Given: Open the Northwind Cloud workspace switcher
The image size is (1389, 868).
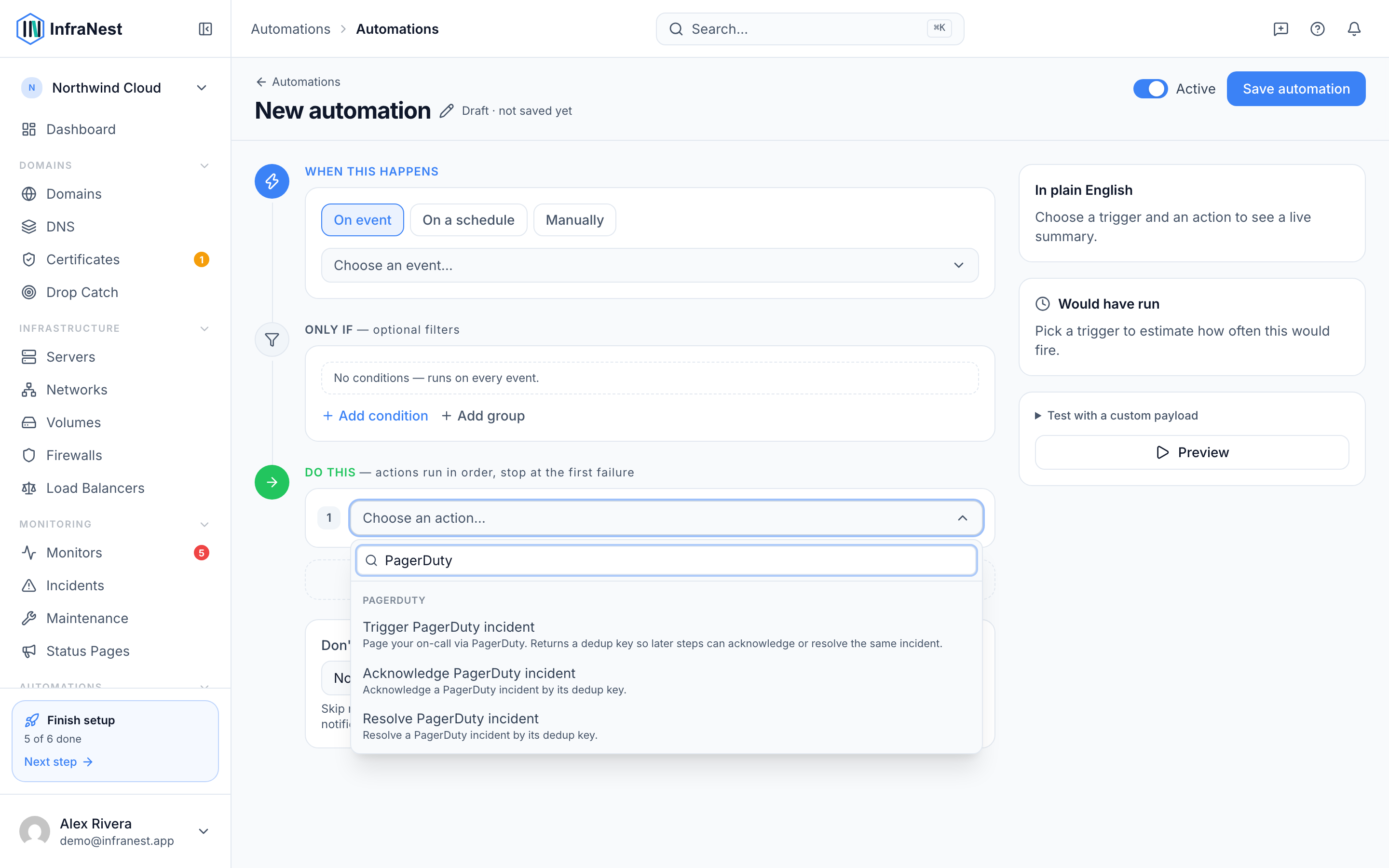Looking at the screenshot, I should click(x=115, y=88).
